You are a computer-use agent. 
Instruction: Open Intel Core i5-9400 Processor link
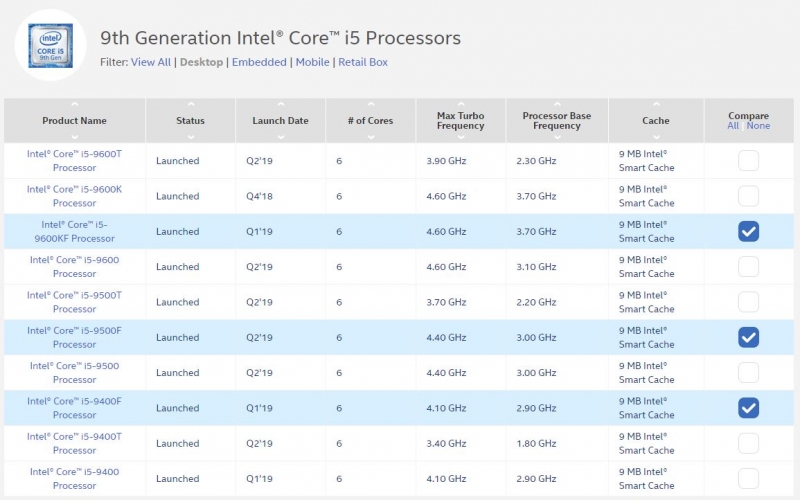click(x=74, y=479)
